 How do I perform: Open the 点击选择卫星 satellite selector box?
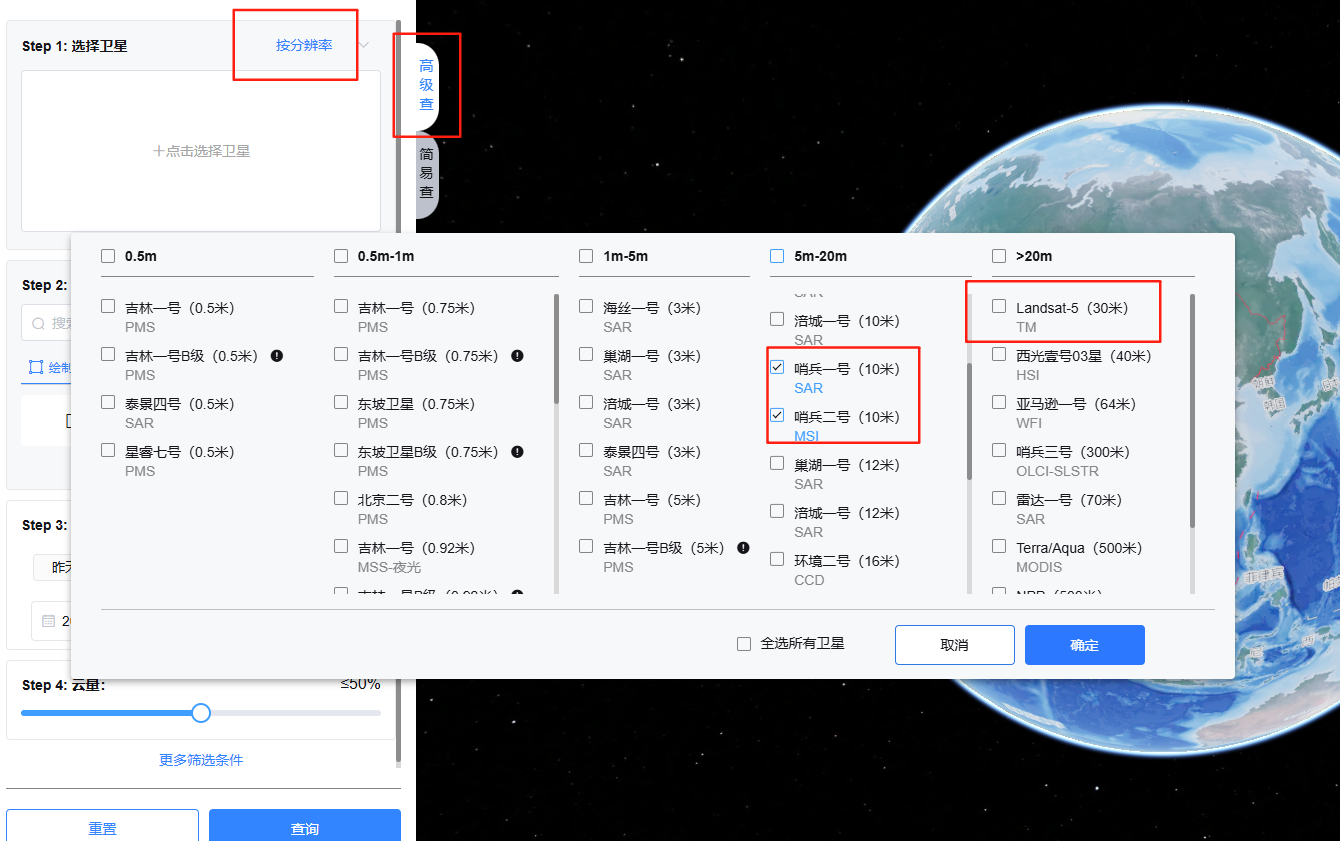201,151
